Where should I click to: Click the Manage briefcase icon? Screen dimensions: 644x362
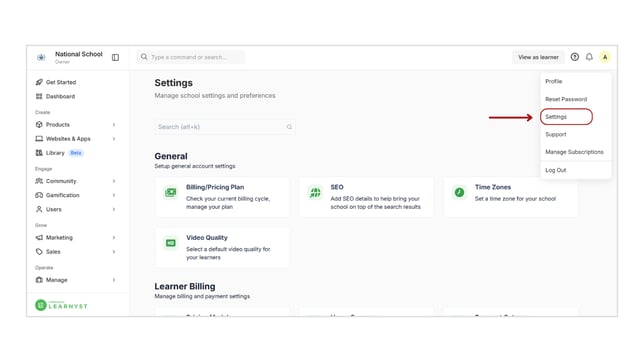tap(39, 280)
